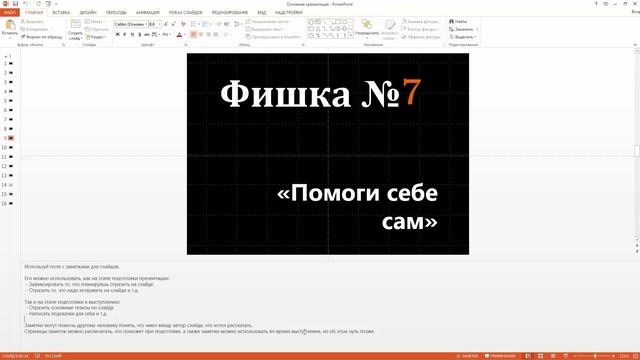
Task: Clear all formatting icon
Action: coord(183,24)
